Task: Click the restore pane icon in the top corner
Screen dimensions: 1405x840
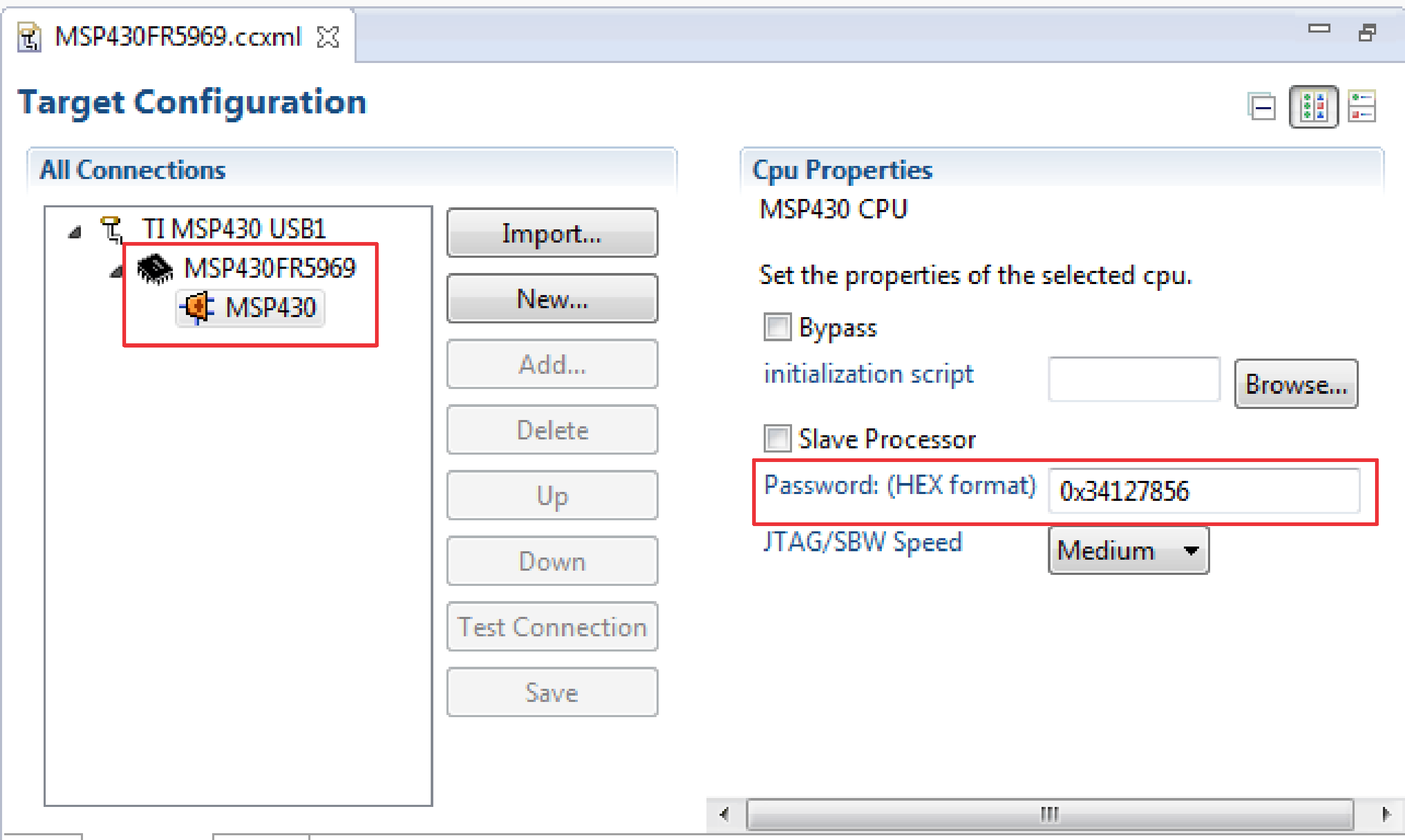Action: tap(1369, 34)
